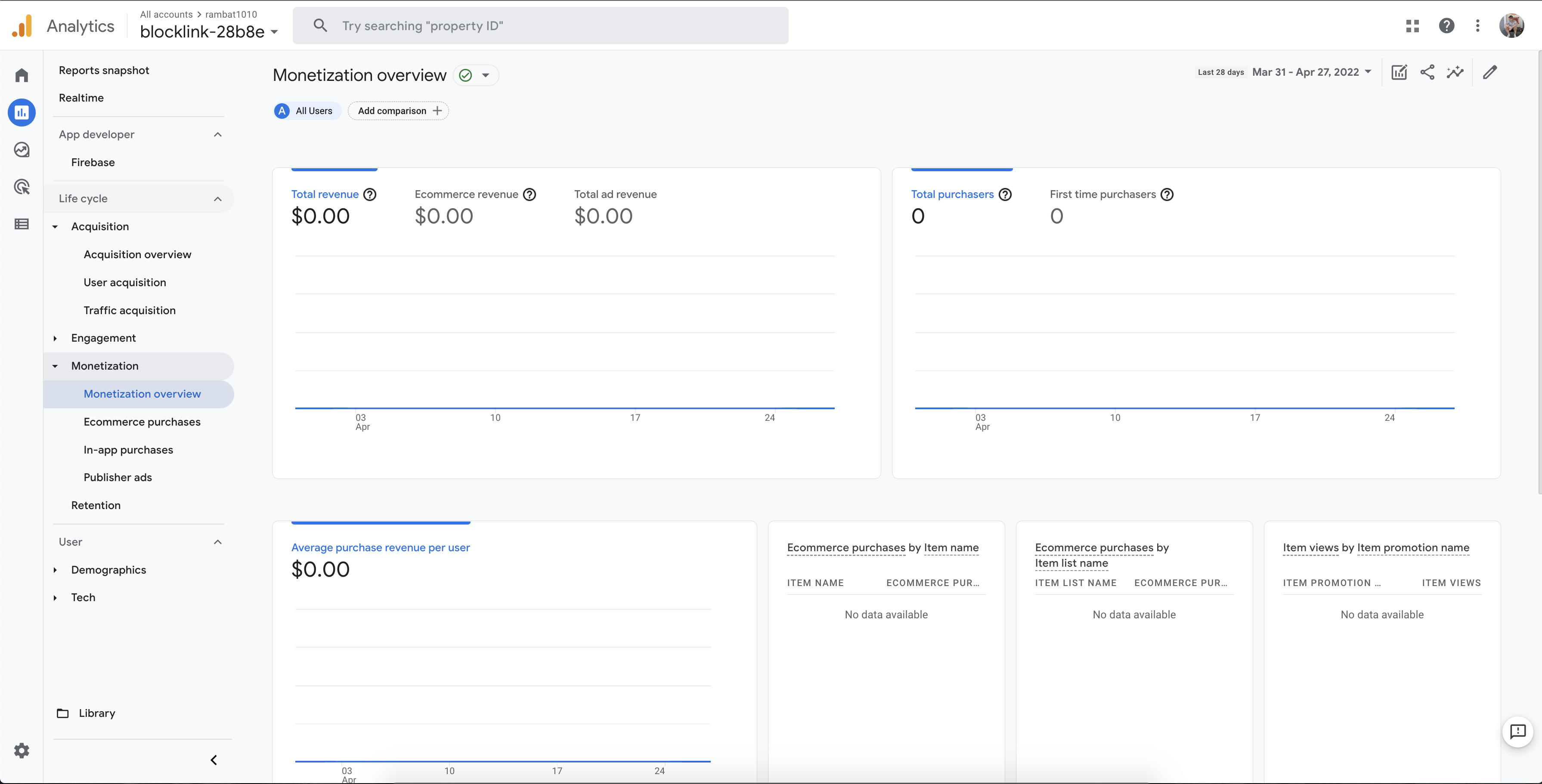
Task: Click Total purchasers help icon
Action: (1006, 194)
